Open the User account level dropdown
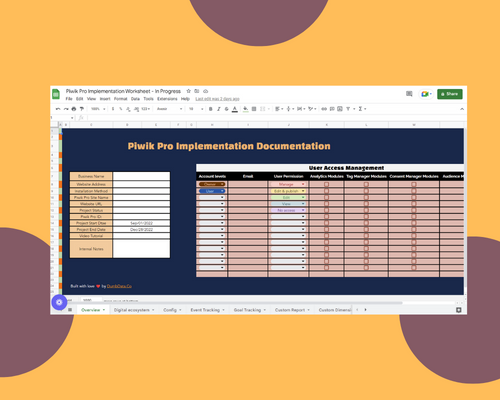500x400 pixels. coord(212,191)
